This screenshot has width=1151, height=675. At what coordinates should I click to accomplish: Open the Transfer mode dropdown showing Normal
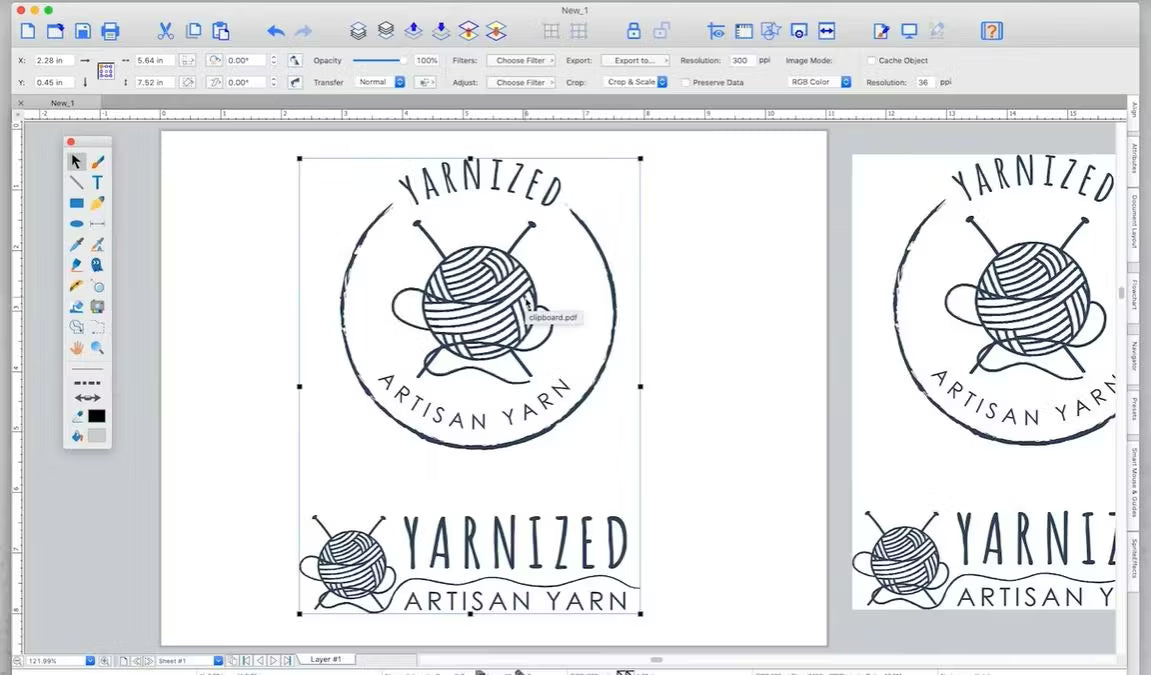pos(380,82)
